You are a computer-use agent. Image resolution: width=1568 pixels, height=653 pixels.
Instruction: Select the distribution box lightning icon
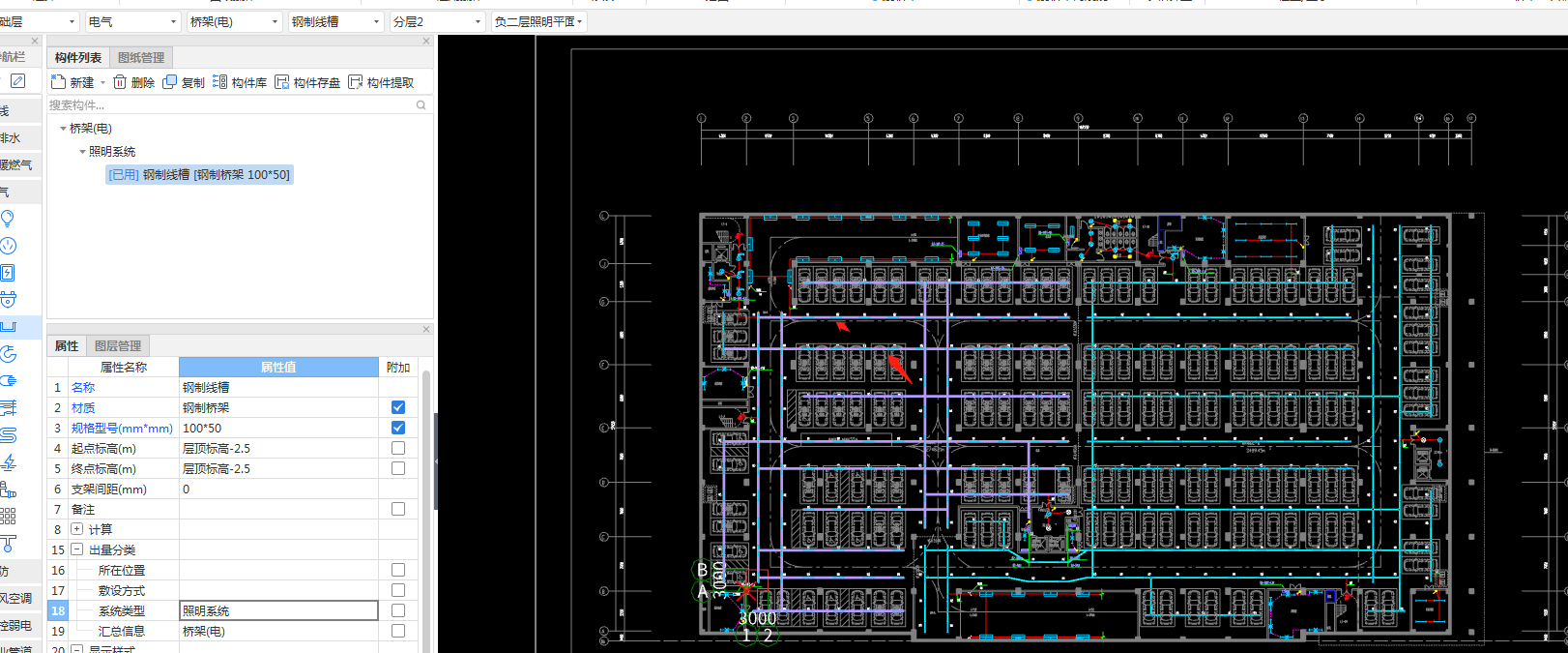tap(8, 273)
